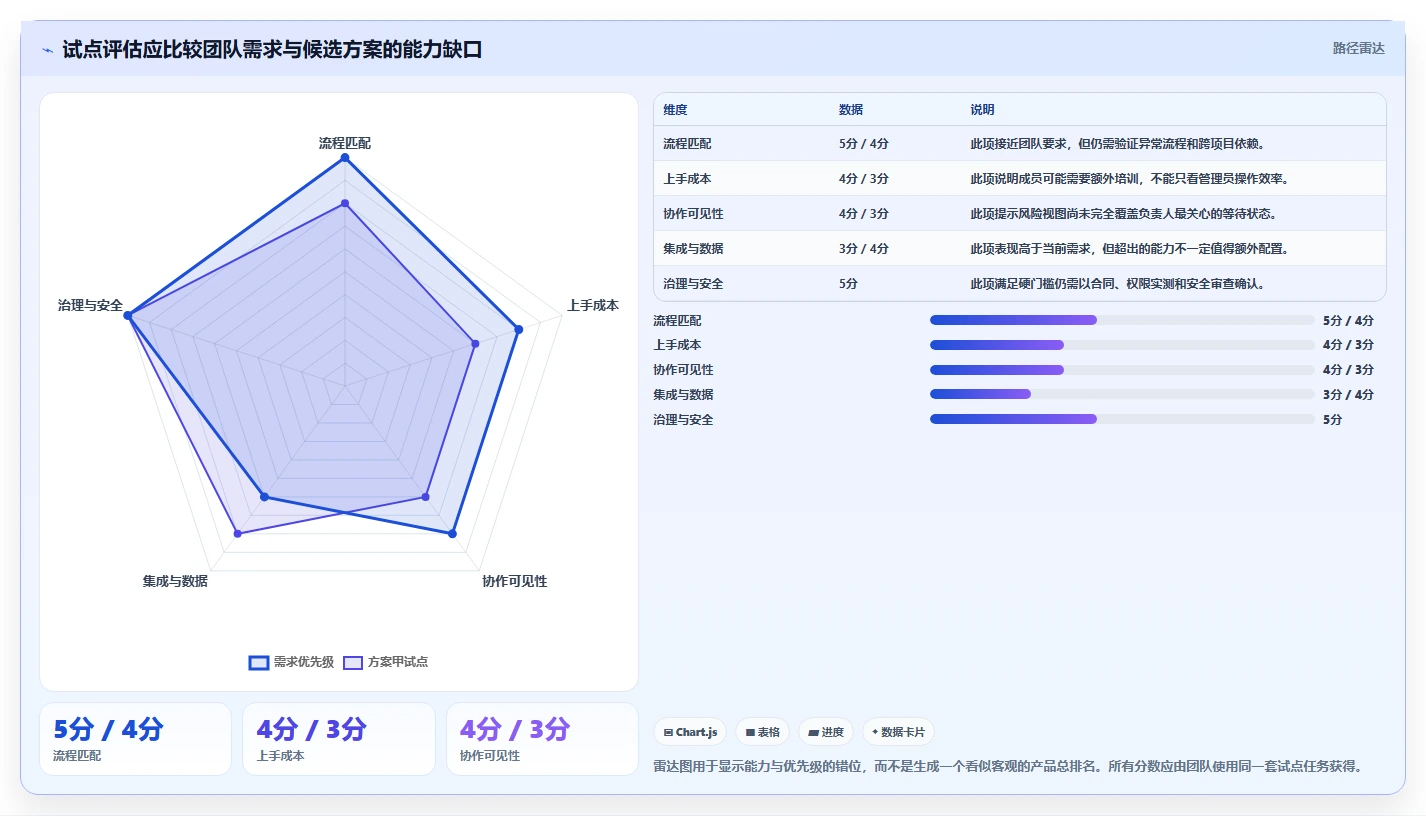Viewport: 1426px width, 816px height.
Task: Select the Chart.js tag
Action: point(690,732)
